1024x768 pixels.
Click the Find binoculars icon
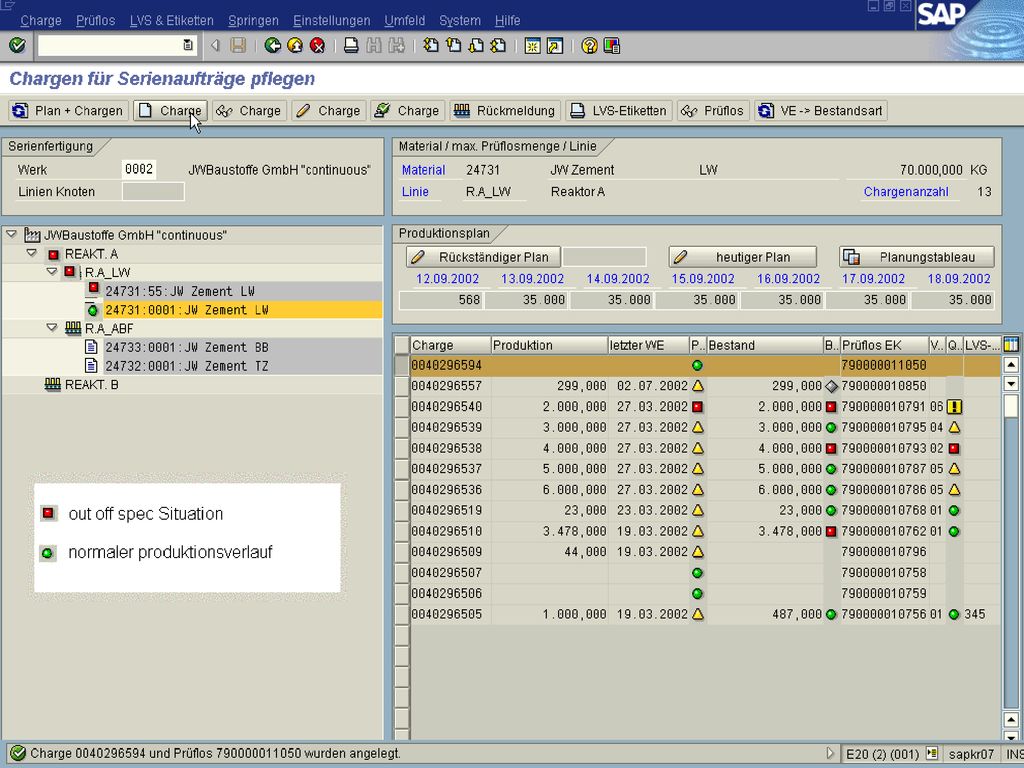click(374, 46)
